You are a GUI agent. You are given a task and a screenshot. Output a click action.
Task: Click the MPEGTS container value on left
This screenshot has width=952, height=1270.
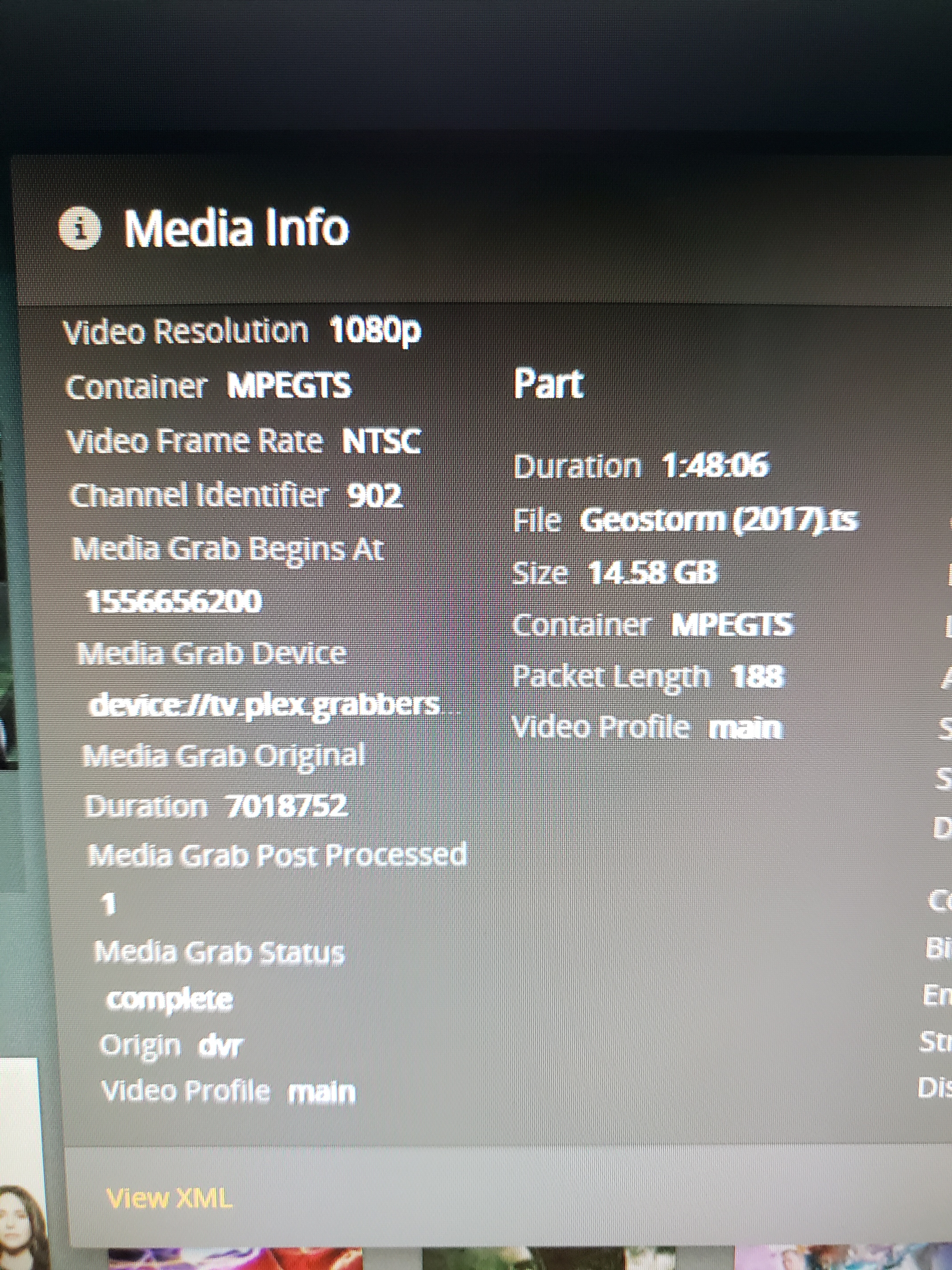click(289, 385)
